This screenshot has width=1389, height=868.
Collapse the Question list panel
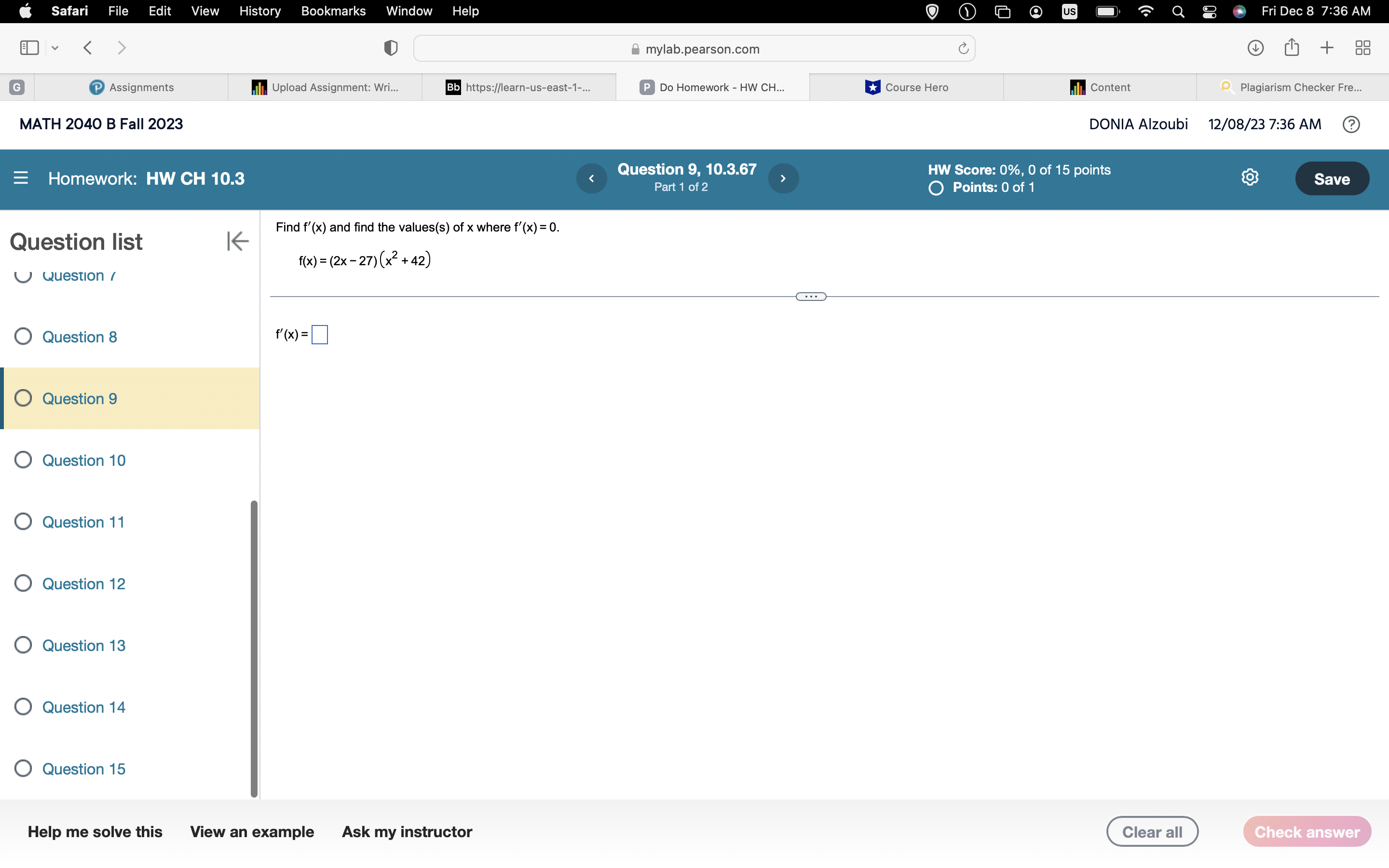[238, 241]
